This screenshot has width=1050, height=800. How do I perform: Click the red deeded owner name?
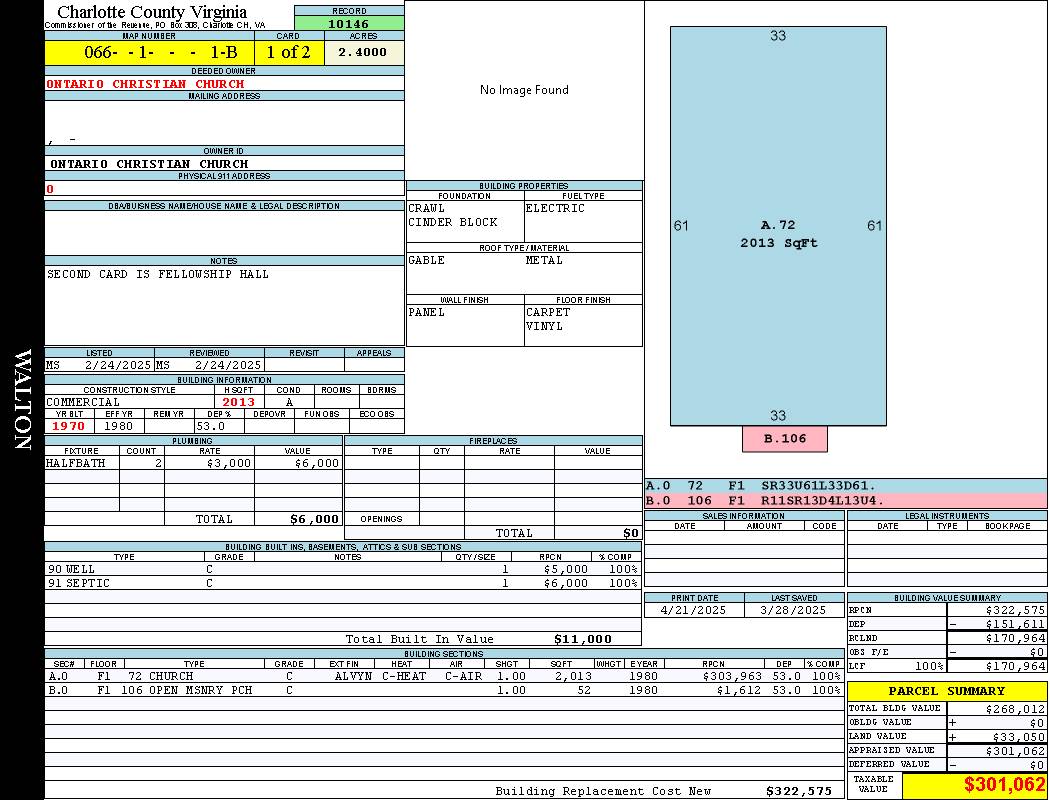pos(145,84)
